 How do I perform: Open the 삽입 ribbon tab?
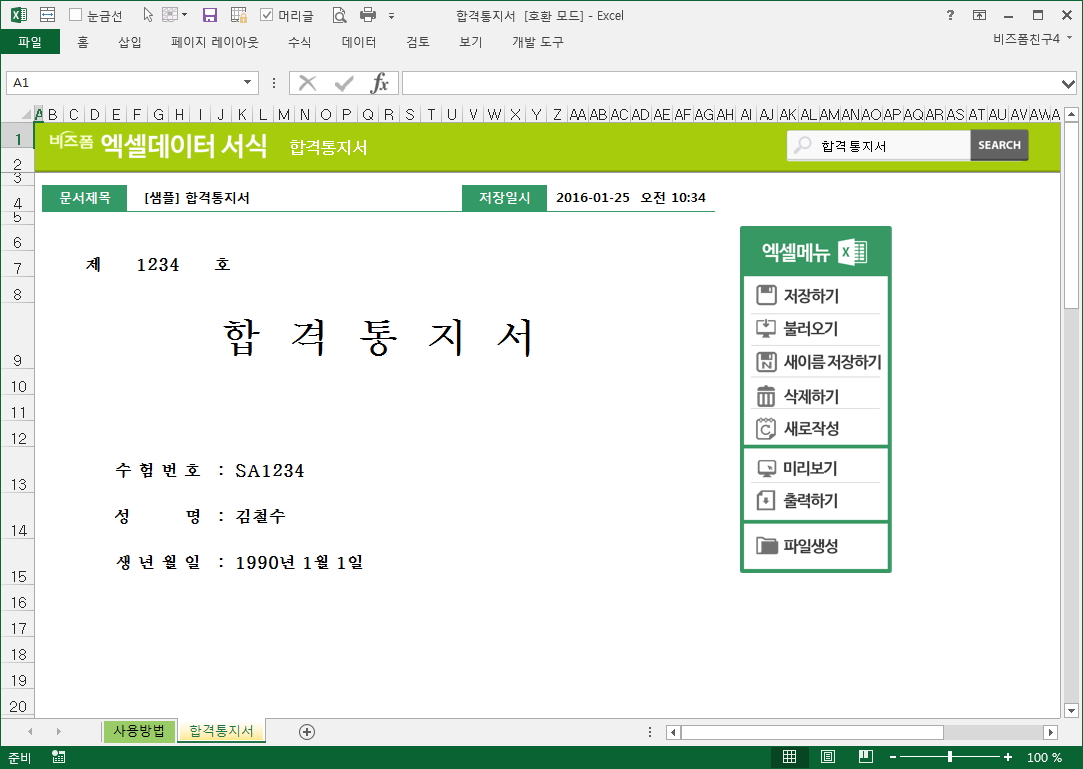point(130,42)
